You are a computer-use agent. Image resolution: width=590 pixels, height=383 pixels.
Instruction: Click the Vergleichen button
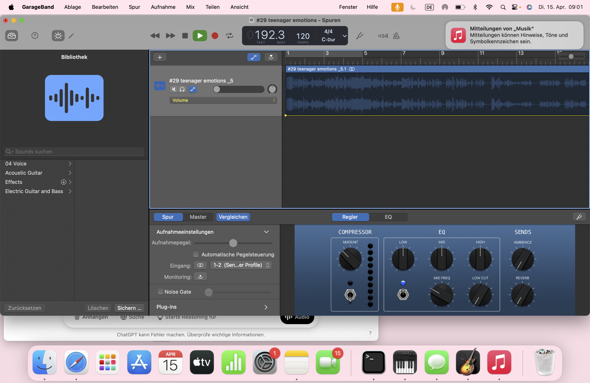[x=233, y=217]
